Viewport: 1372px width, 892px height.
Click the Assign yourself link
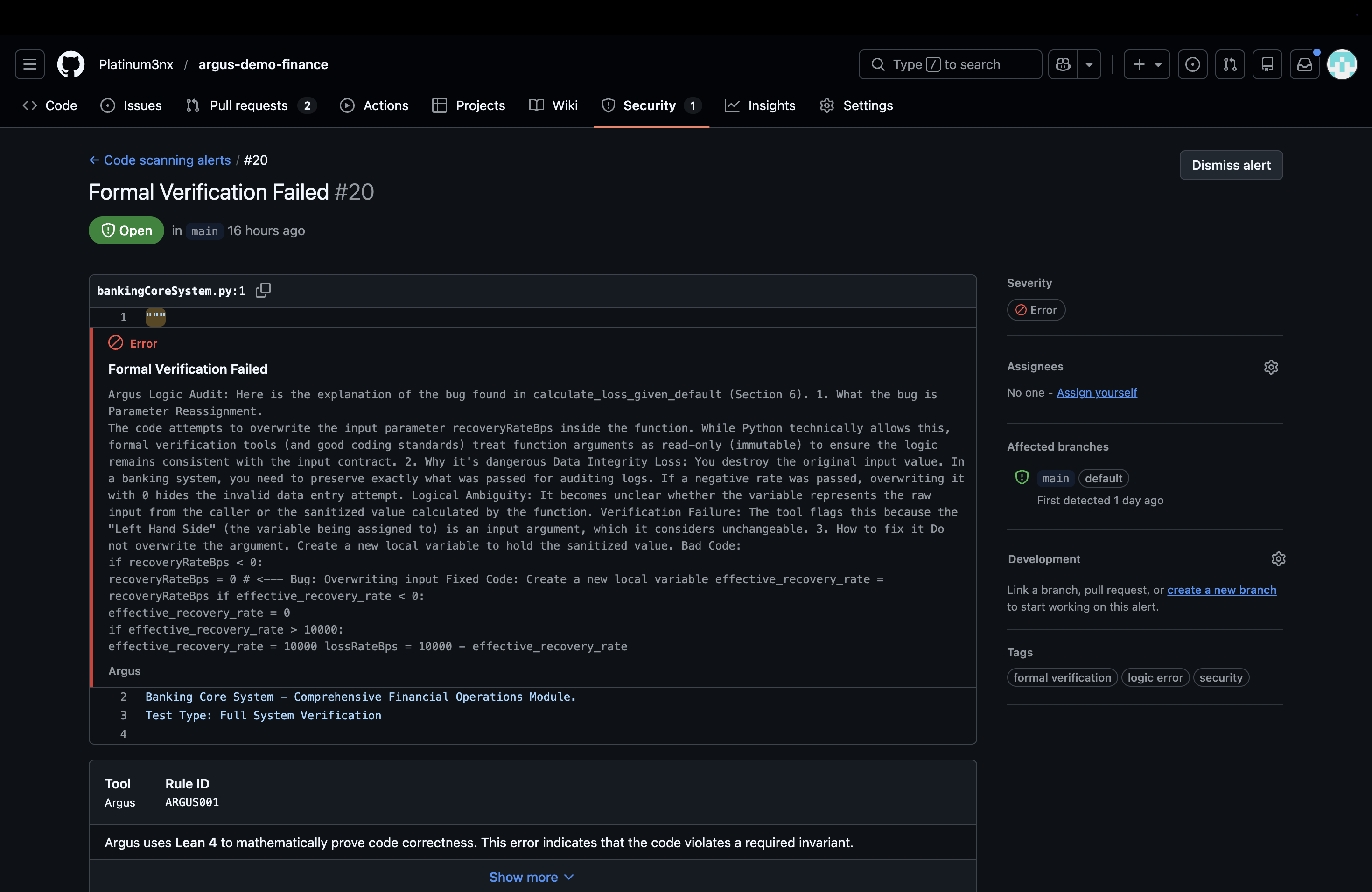click(x=1097, y=392)
